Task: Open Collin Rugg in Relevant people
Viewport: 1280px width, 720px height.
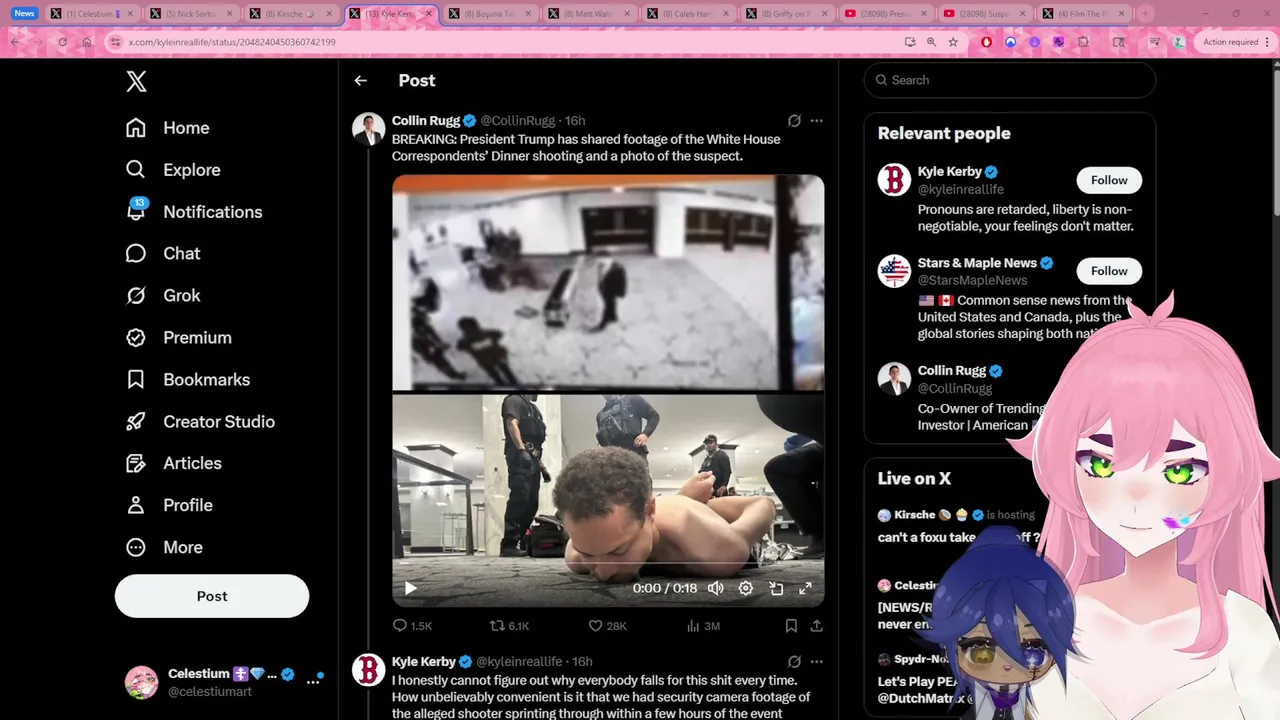Action: tap(952, 371)
